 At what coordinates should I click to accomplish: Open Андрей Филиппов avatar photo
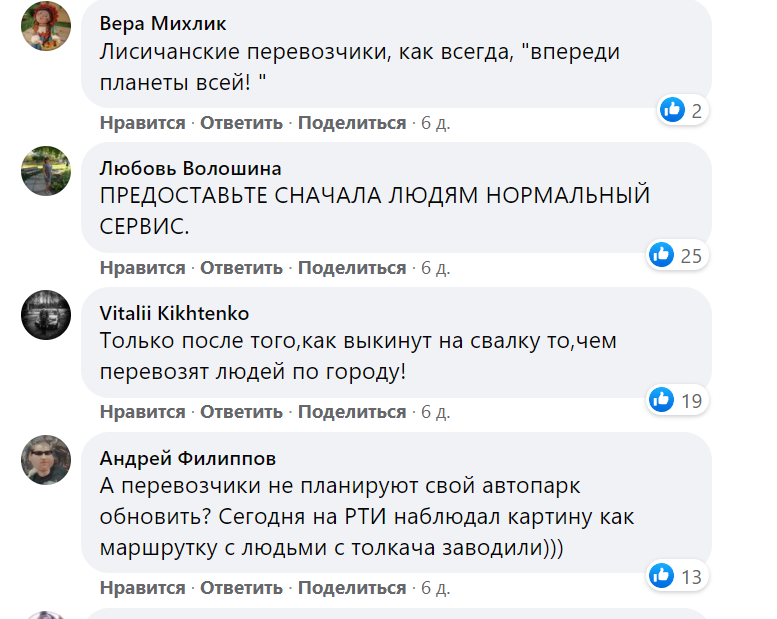[x=46, y=461]
